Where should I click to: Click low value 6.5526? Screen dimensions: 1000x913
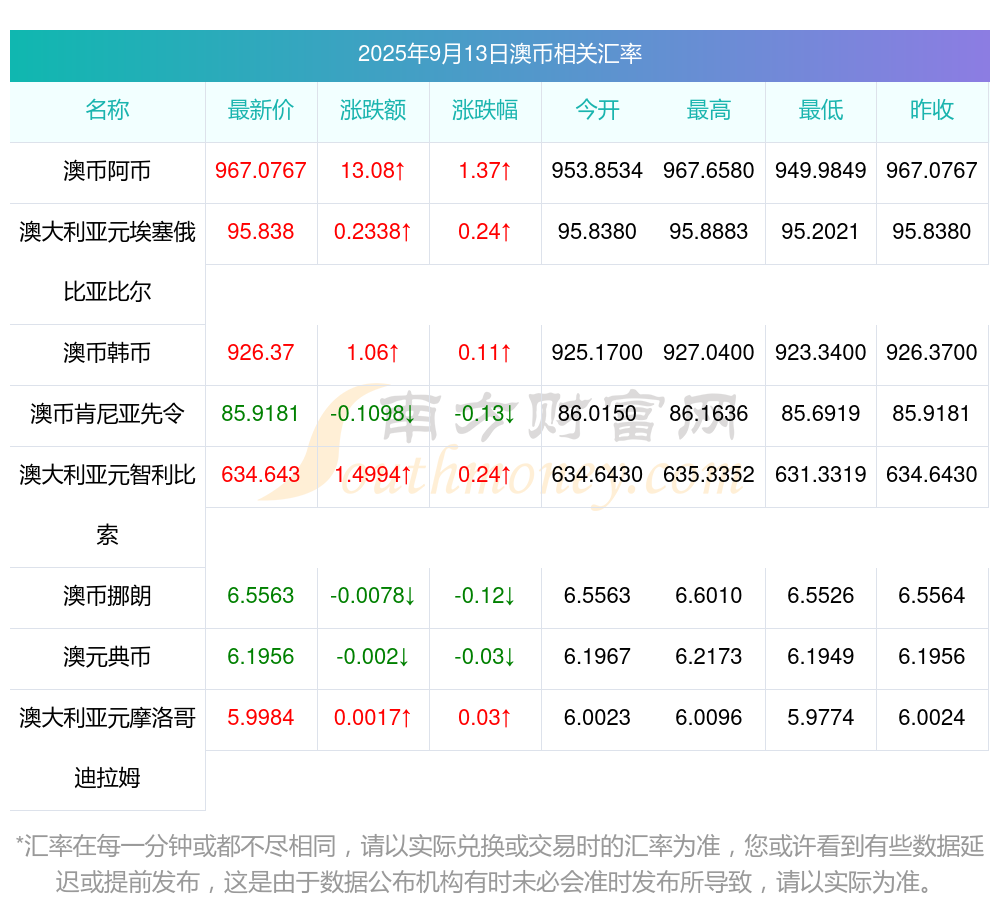pos(821,596)
